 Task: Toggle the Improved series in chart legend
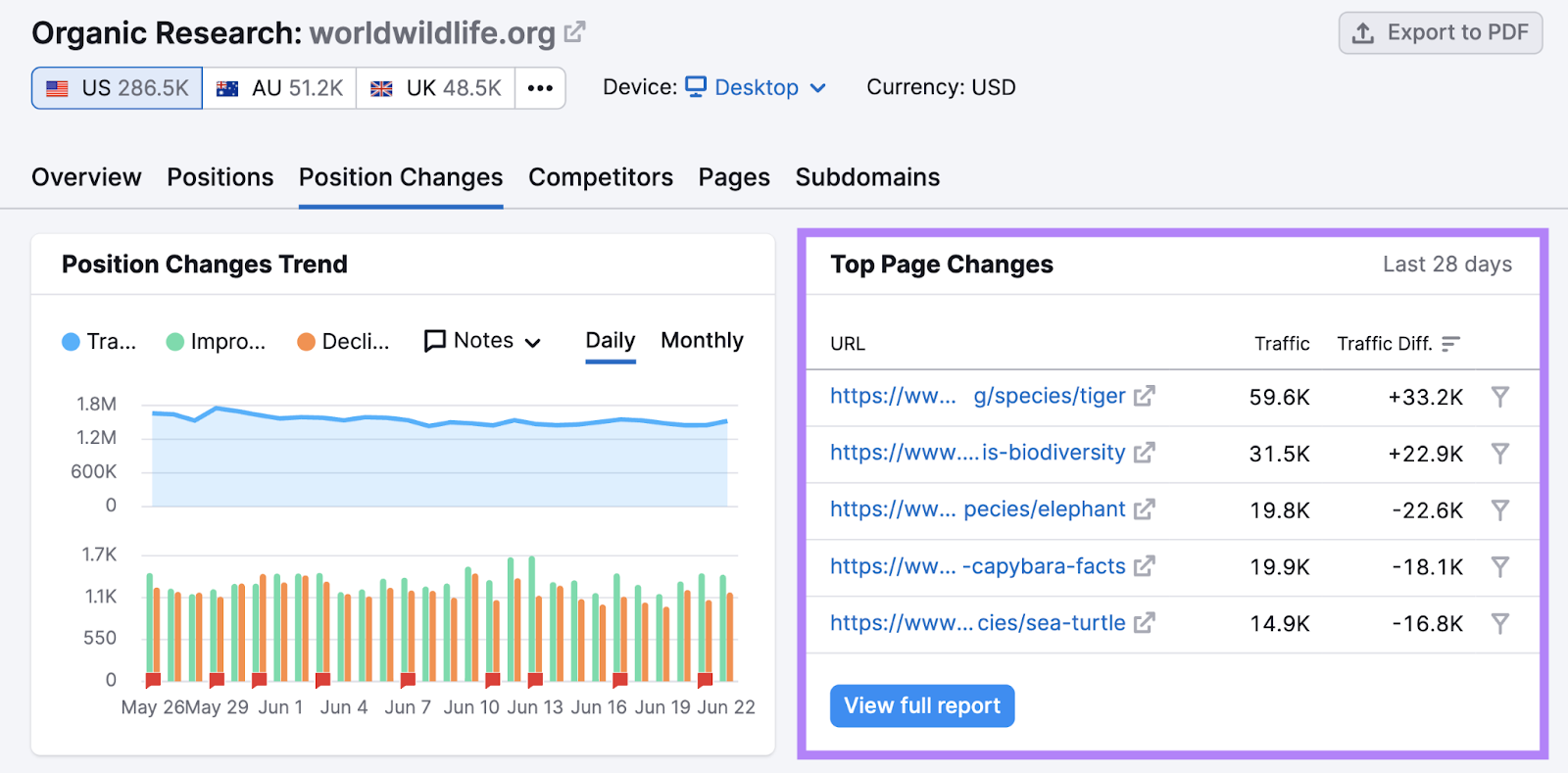pos(216,342)
